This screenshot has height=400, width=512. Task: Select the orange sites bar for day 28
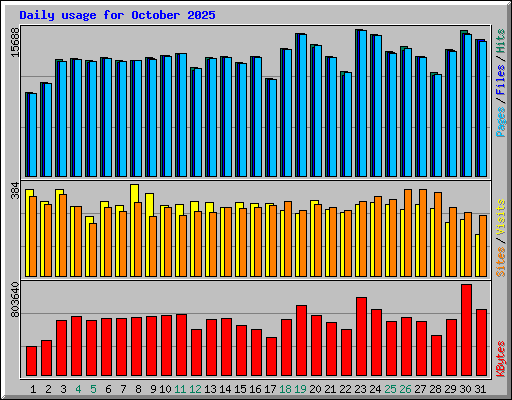(438, 234)
